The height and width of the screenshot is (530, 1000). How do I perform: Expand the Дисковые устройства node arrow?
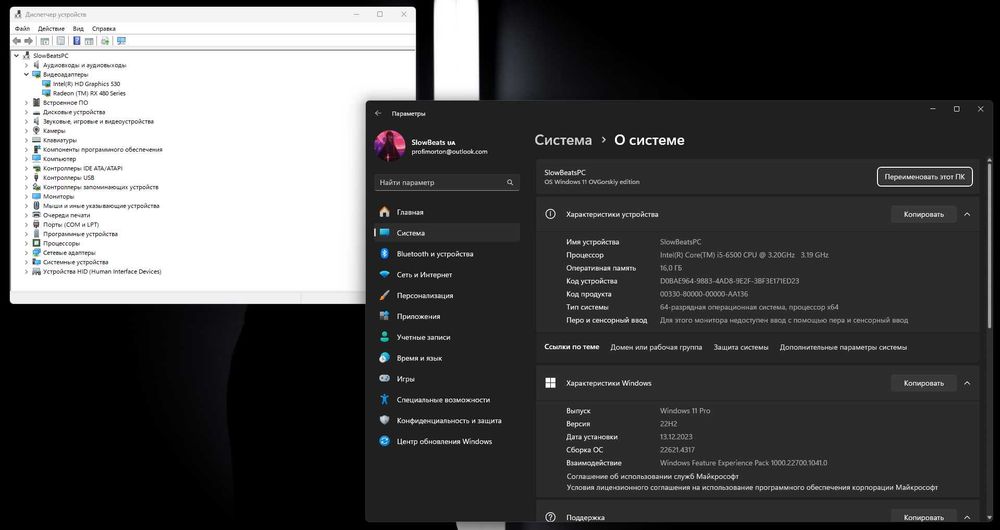point(26,112)
